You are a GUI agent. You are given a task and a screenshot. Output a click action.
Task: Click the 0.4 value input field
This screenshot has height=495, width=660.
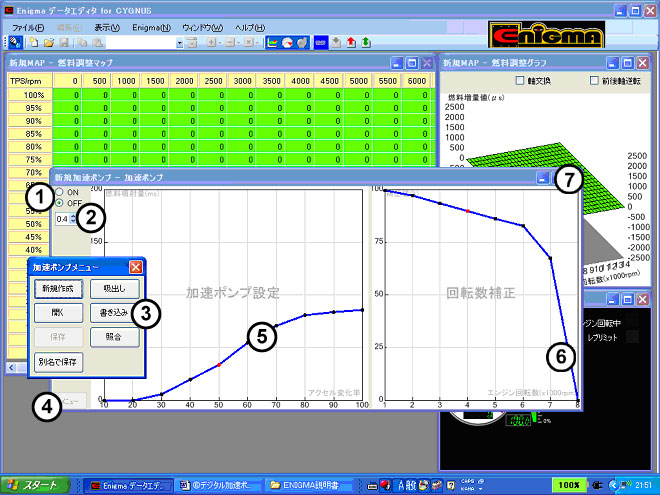[x=62, y=219]
